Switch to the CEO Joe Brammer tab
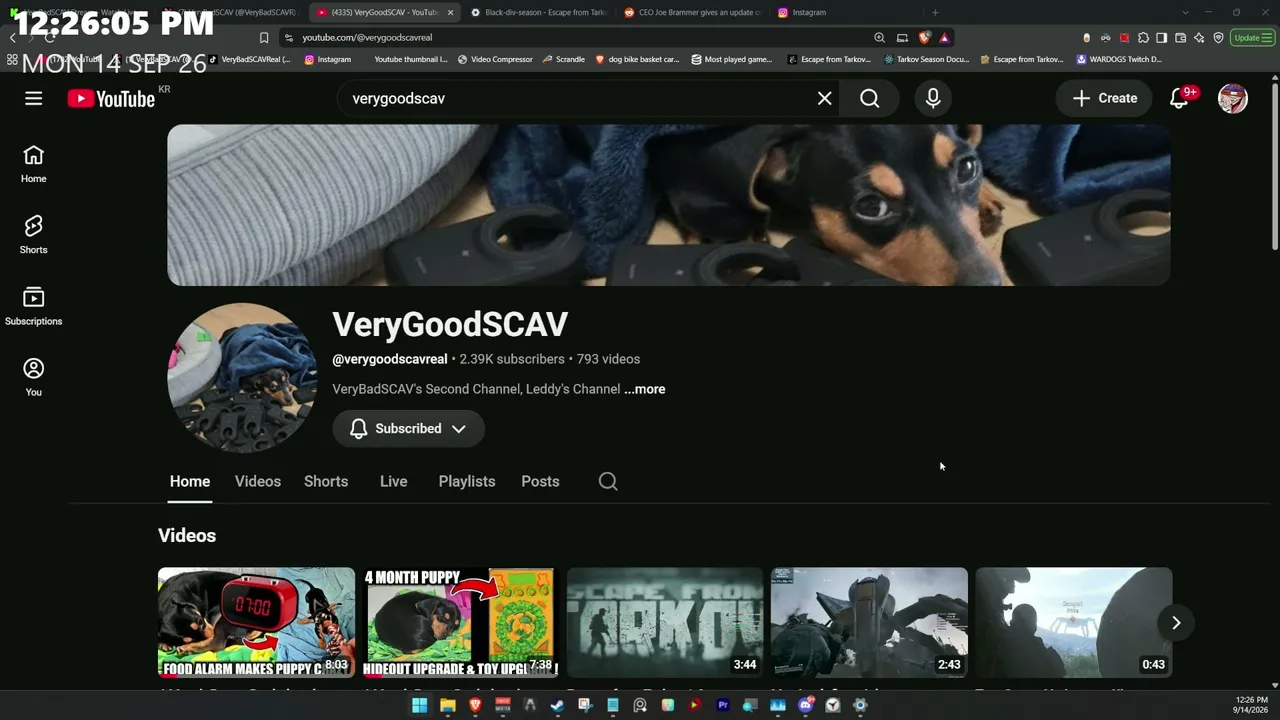 tap(692, 12)
